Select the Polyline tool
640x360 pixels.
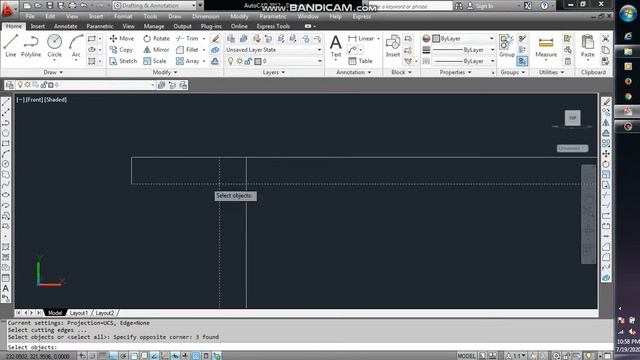click(x=31, y=46)
